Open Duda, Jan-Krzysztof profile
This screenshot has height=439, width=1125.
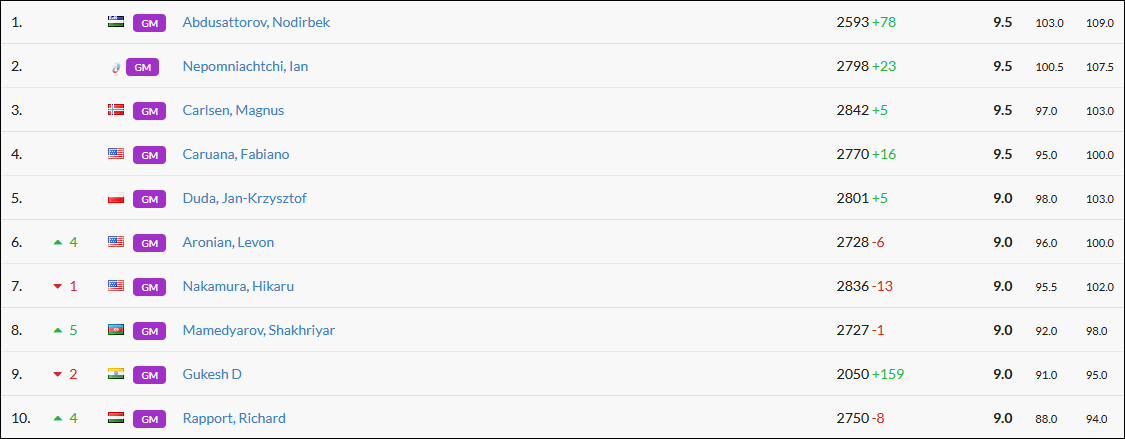(x=244, y=198)
